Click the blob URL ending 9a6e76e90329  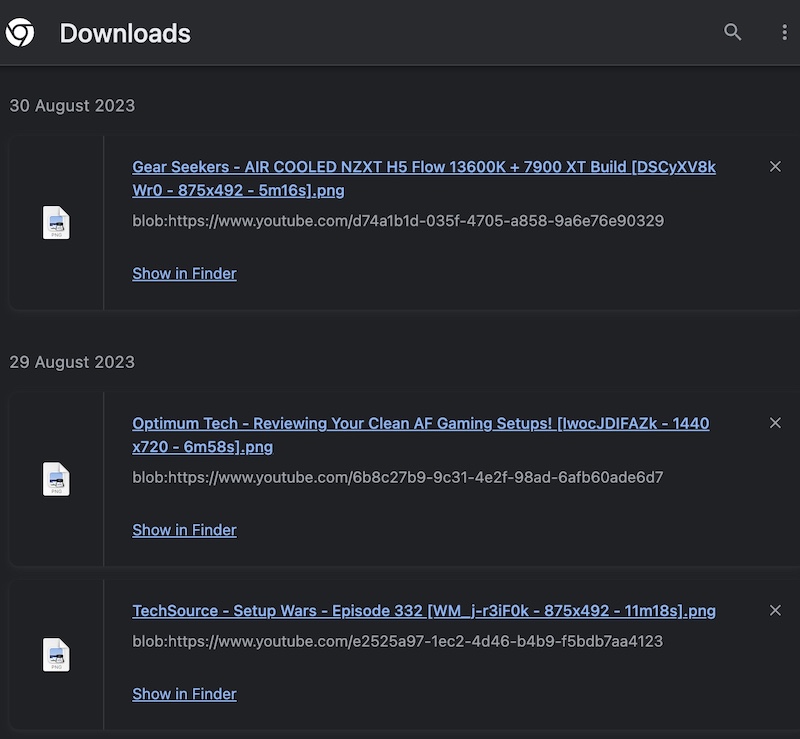click(398, 220)
